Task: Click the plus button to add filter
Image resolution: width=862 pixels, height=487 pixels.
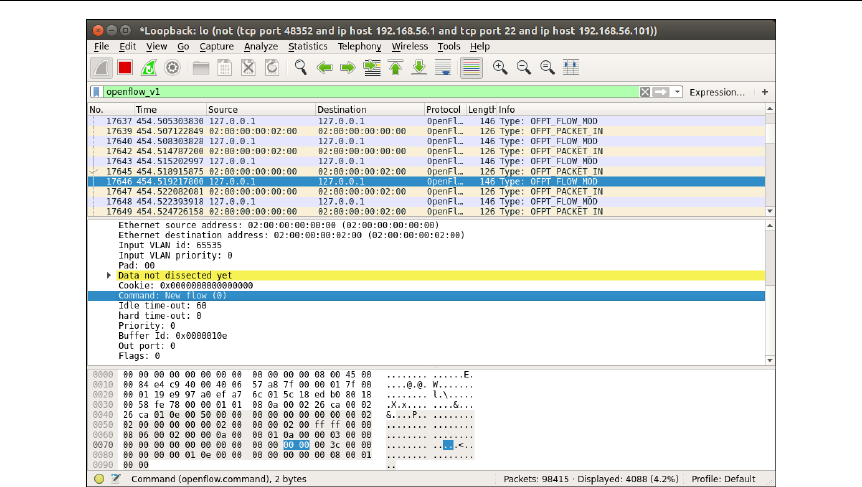Action: pos(765,92)
